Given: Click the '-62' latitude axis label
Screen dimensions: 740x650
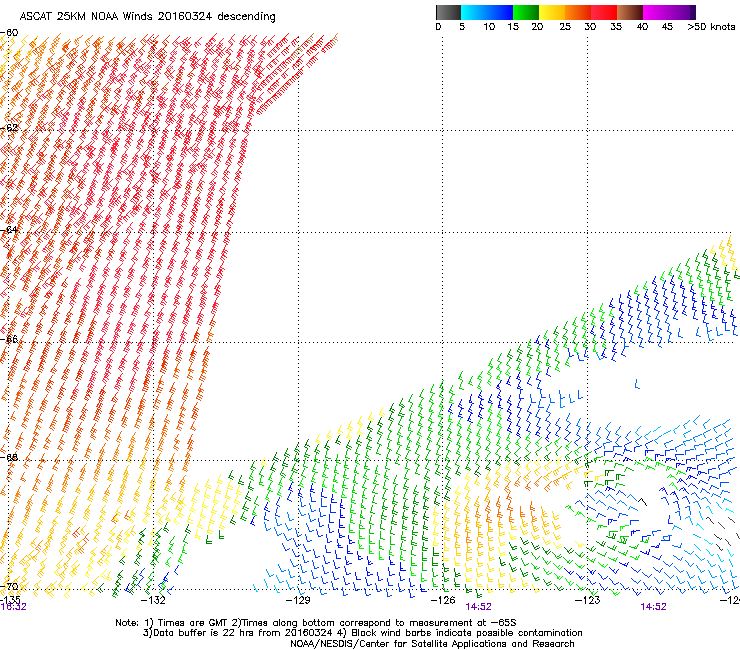Looking at the screenshot, I should (x=9, y=128).
